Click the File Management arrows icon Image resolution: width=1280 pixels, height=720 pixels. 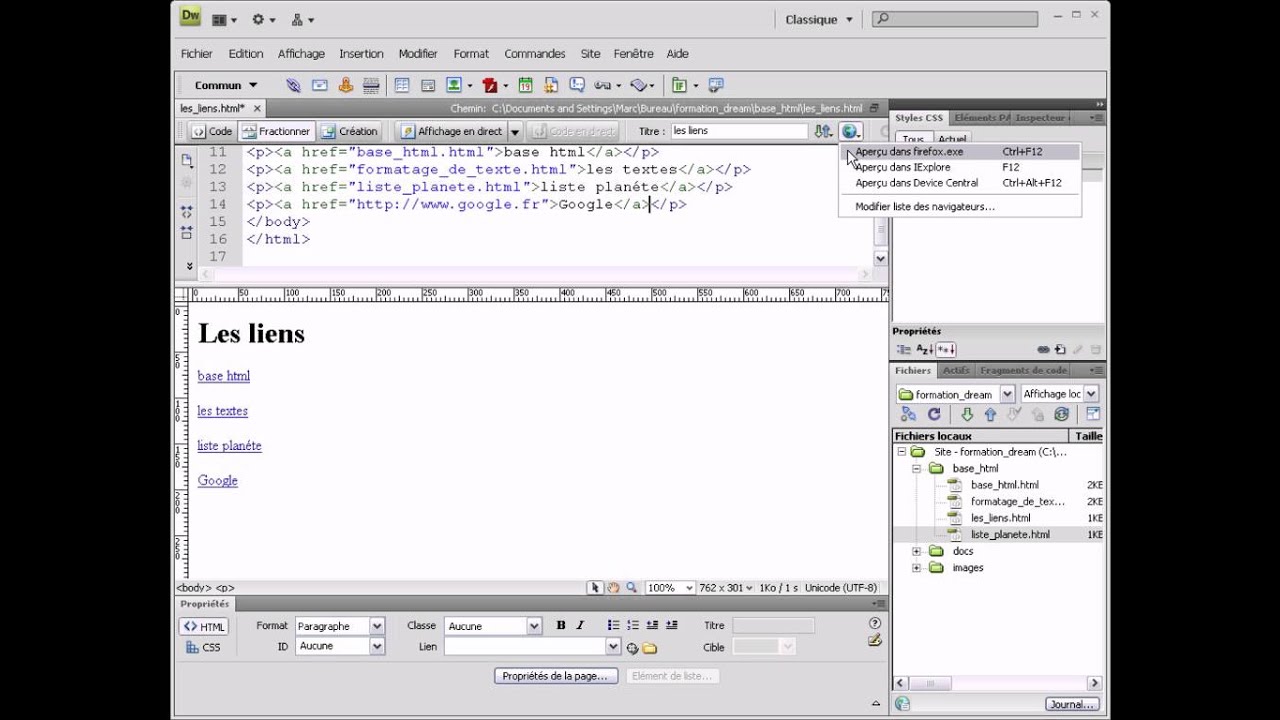click(x=822, y=131)
